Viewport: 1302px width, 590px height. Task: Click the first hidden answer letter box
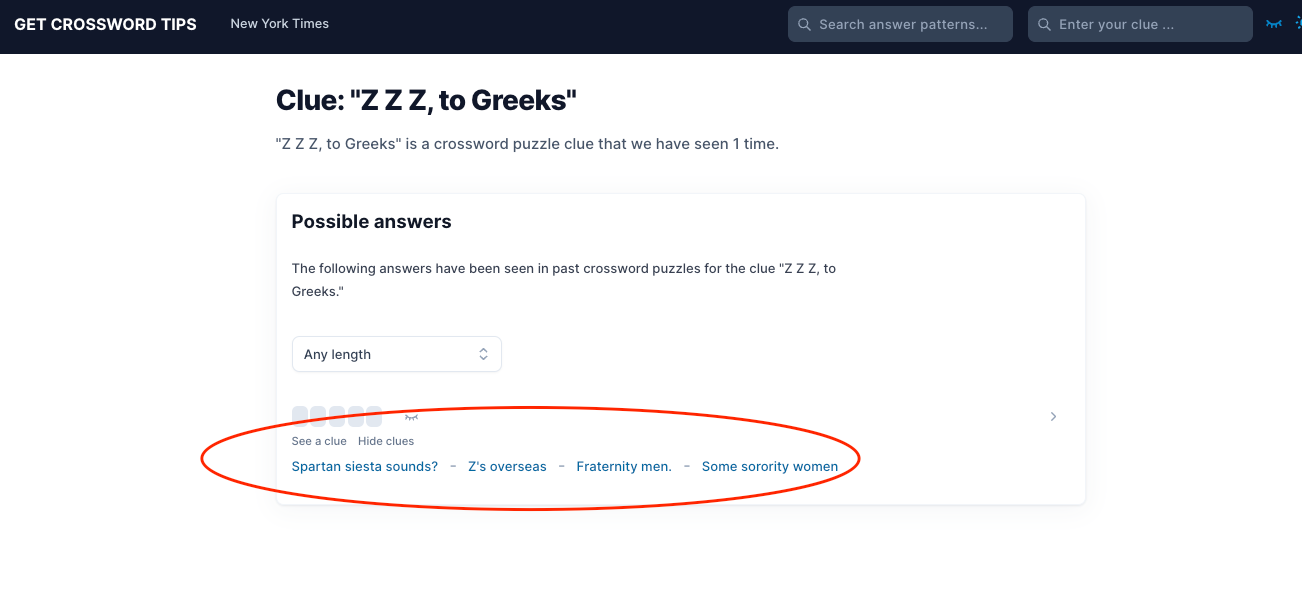tap(300, 417)
